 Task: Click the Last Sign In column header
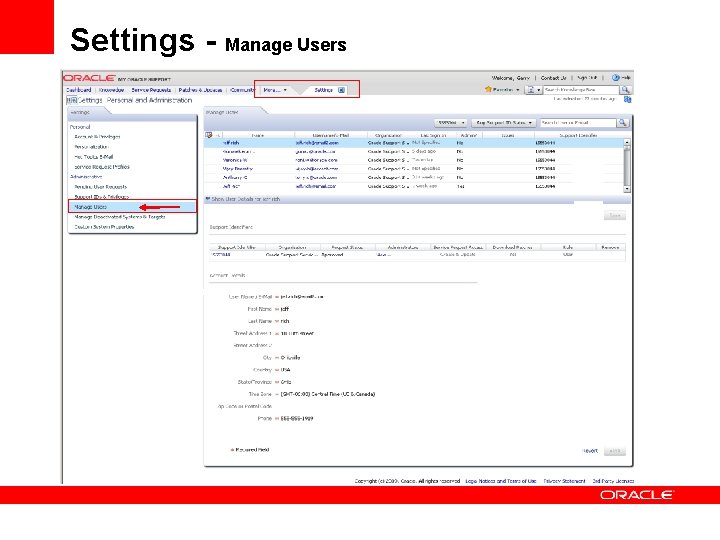[x=433, y=135]
